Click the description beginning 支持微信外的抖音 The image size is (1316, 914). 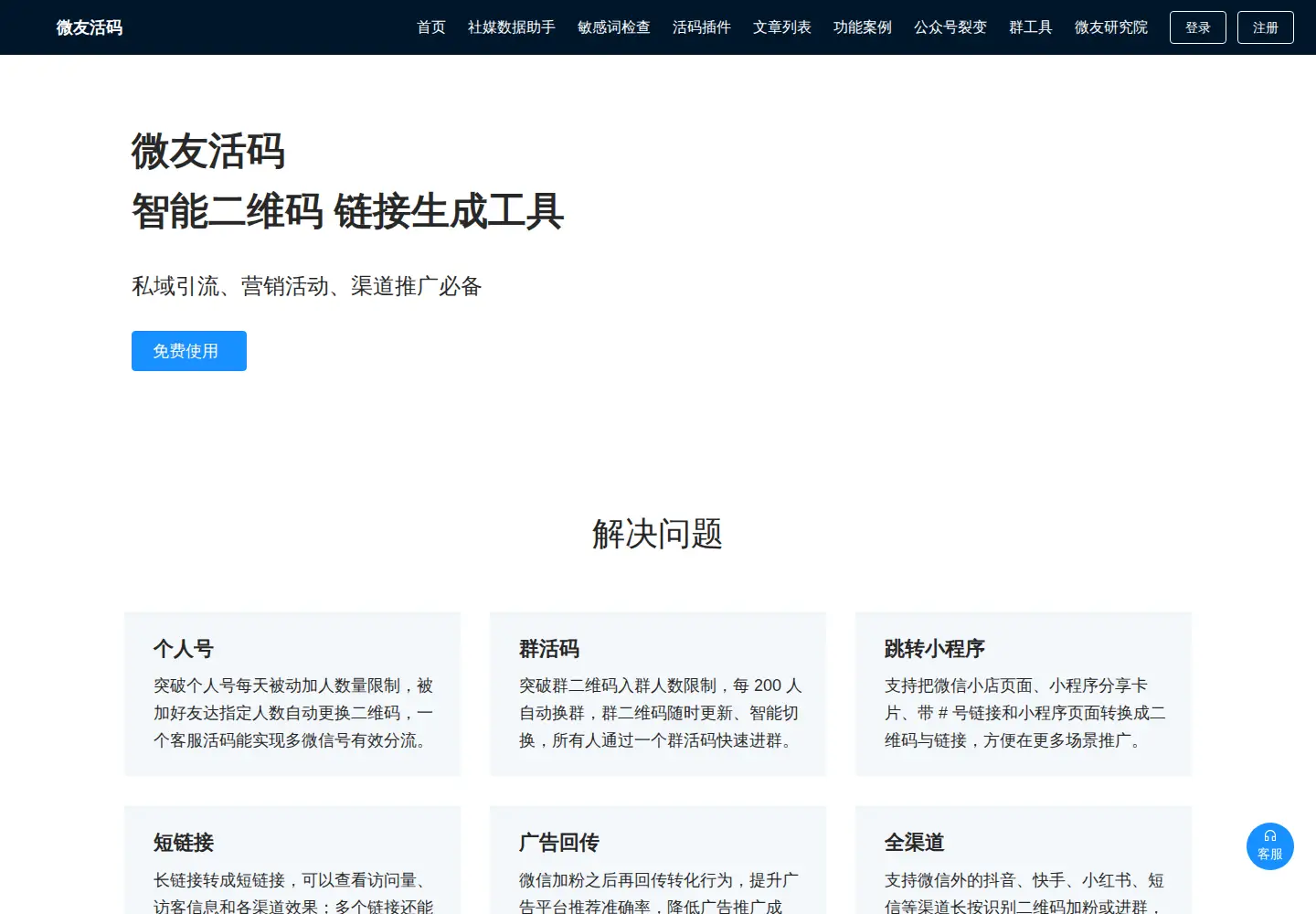pyautogui.click(x=1024, y=893)
